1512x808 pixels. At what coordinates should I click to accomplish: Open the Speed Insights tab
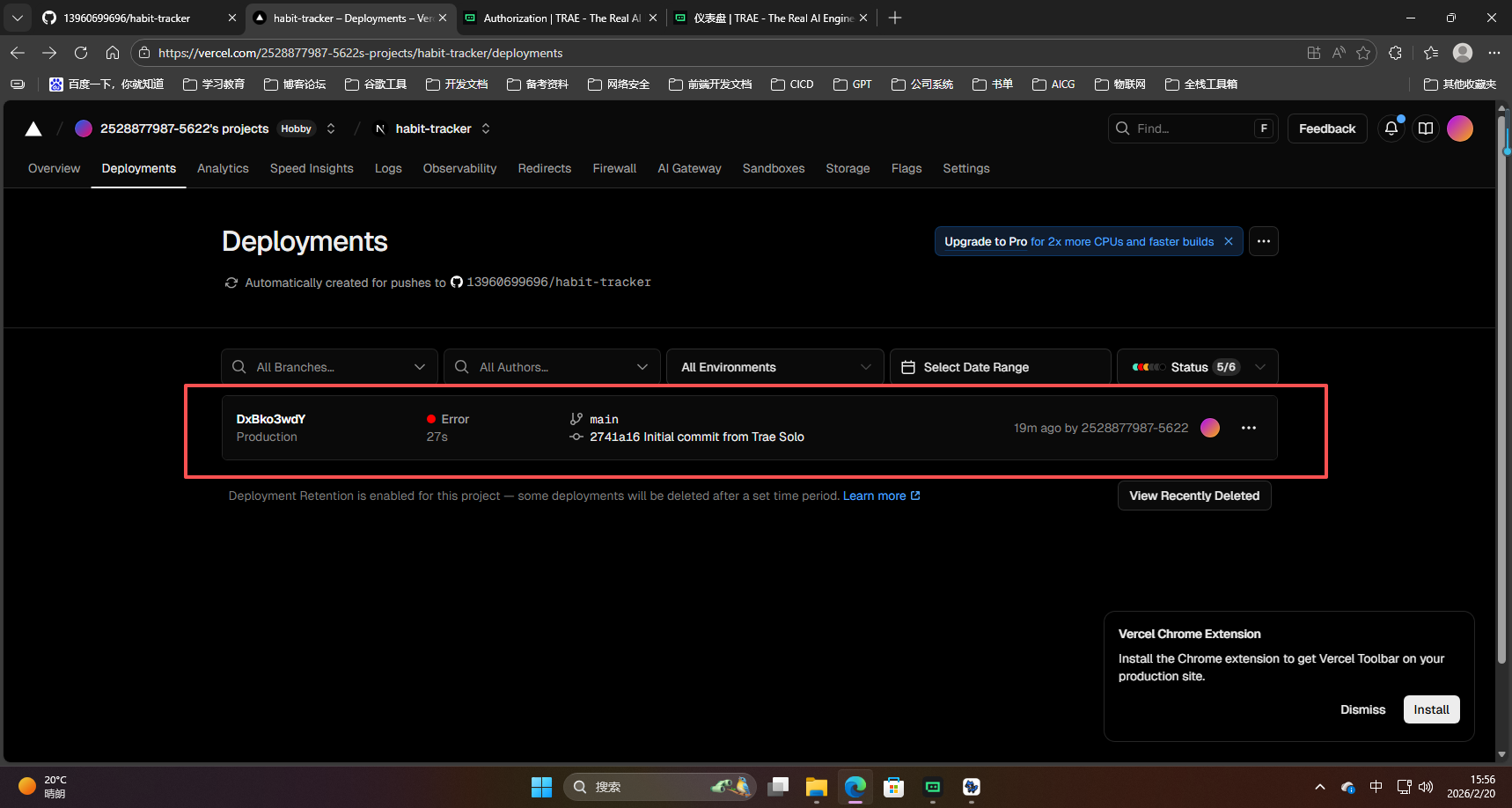(x=312, y=168)
